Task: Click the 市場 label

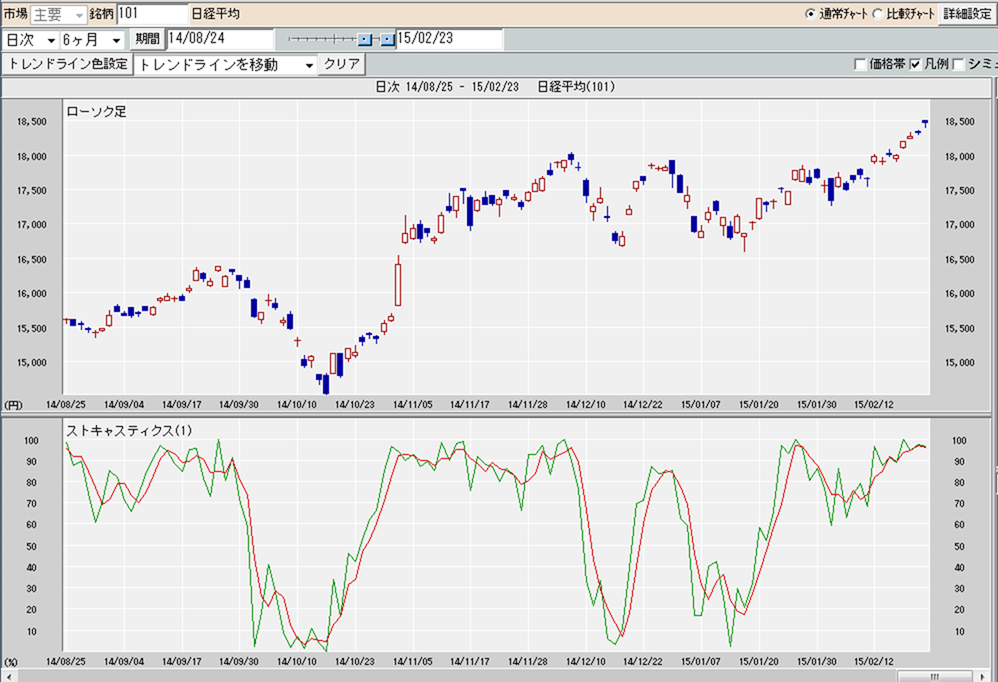Action: [x=15, y=13]
